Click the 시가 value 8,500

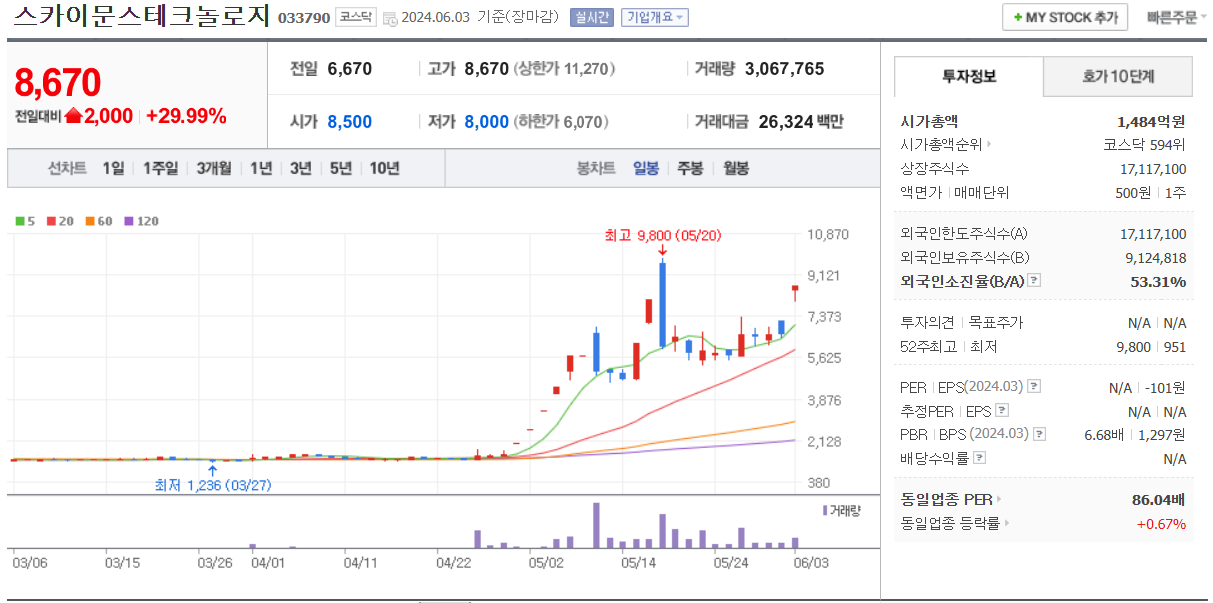349,122
